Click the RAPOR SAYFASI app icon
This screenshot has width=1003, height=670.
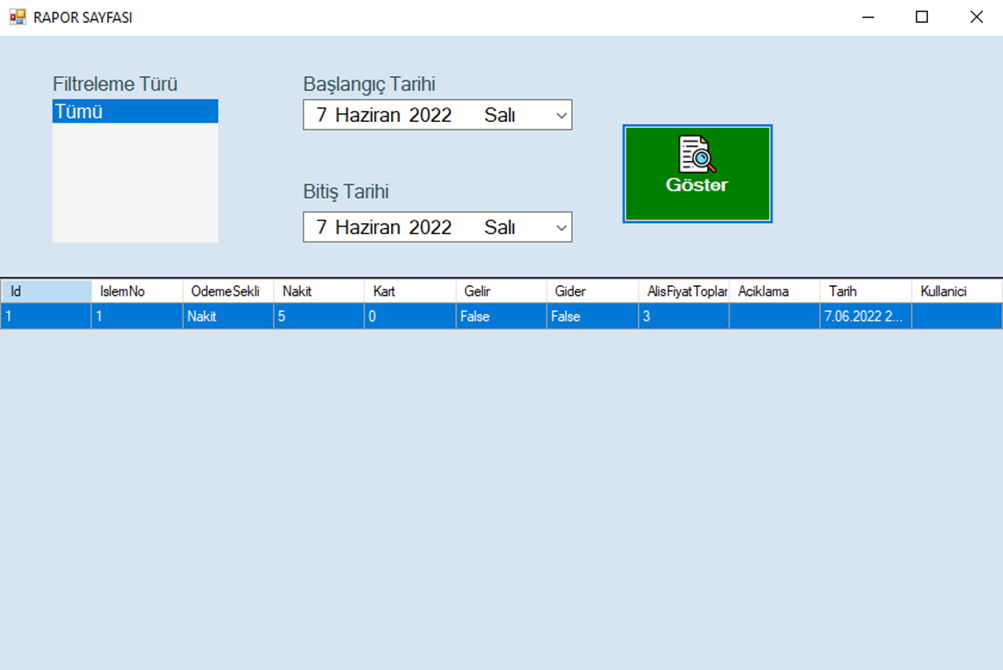[x=17, y=17]
